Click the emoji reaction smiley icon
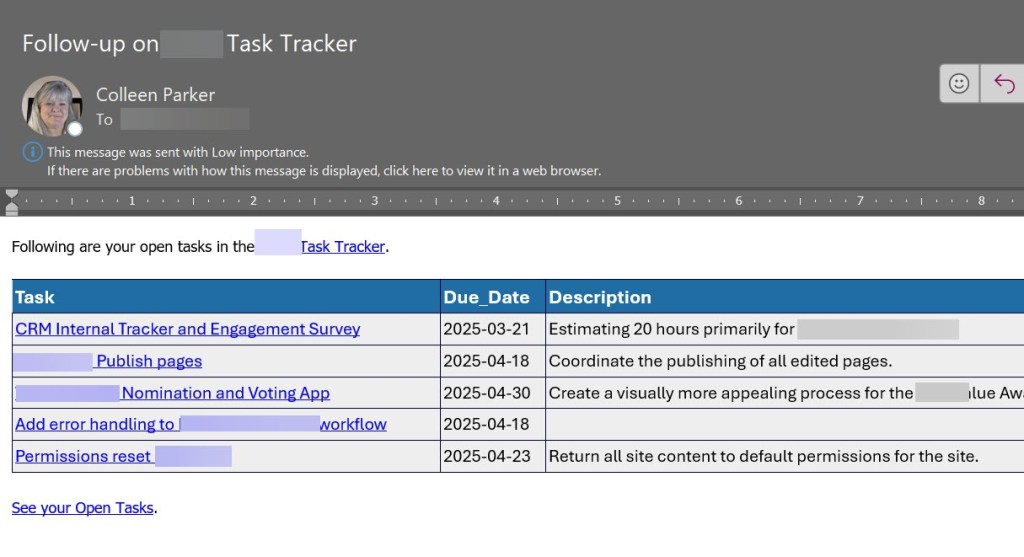Viewport: 1024px width, 557px height. 959,84
